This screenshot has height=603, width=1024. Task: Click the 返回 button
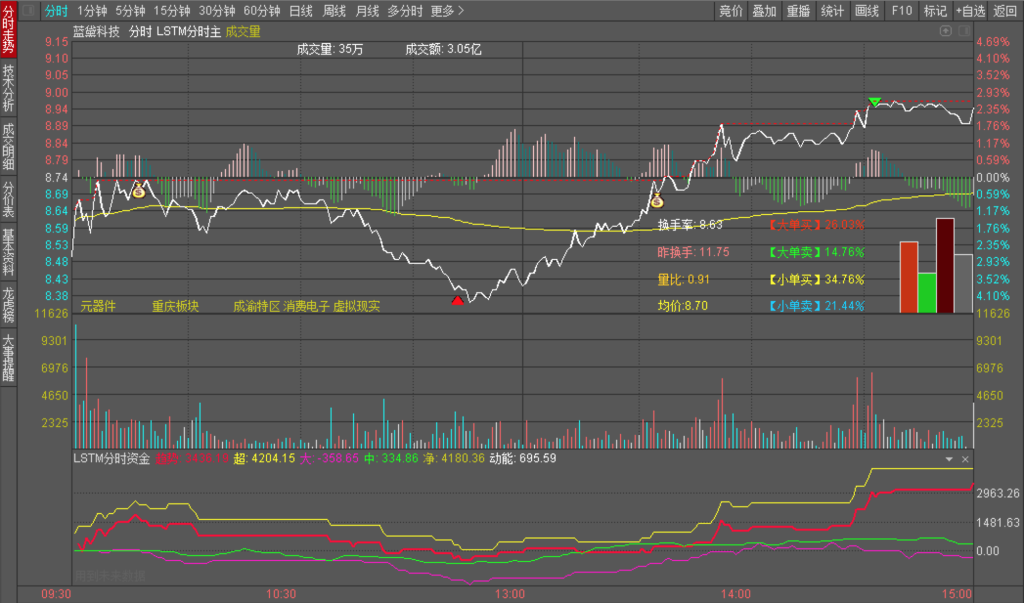tap(1005, 11)
